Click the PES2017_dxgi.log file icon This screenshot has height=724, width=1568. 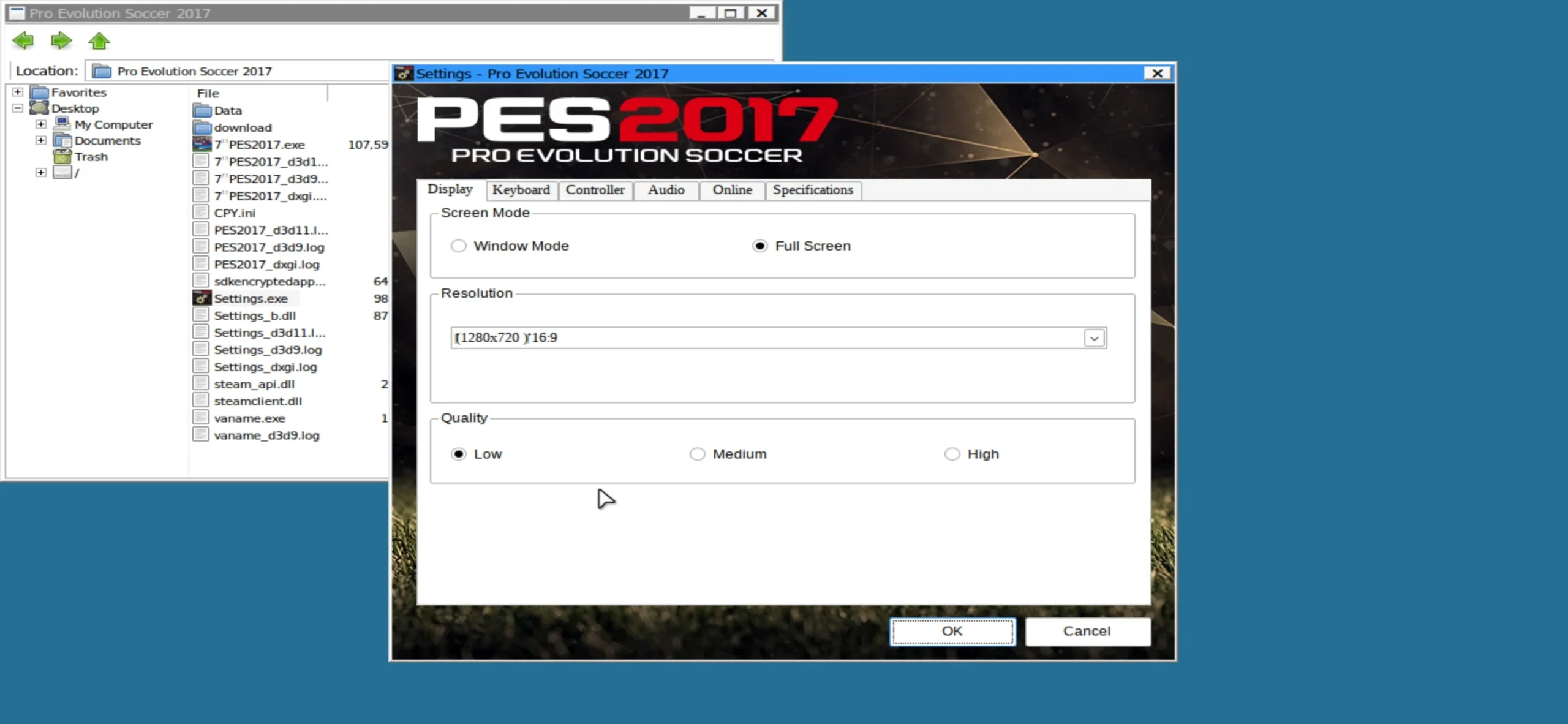200,264
